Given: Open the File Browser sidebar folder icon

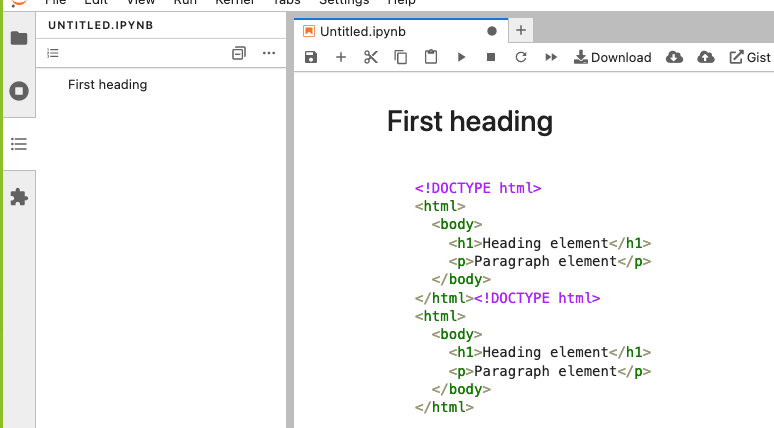Looking at the screenshot, I should pos(19,38).
